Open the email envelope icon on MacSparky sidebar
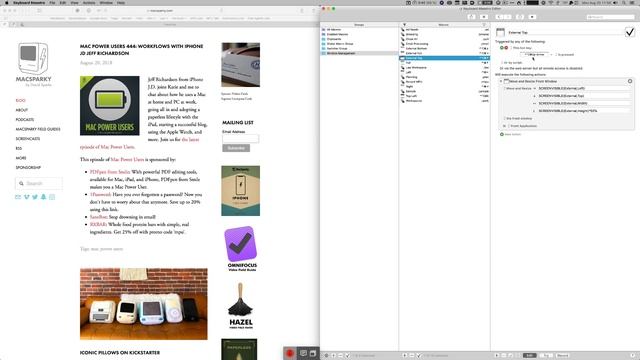 click(x=18, y=197)
